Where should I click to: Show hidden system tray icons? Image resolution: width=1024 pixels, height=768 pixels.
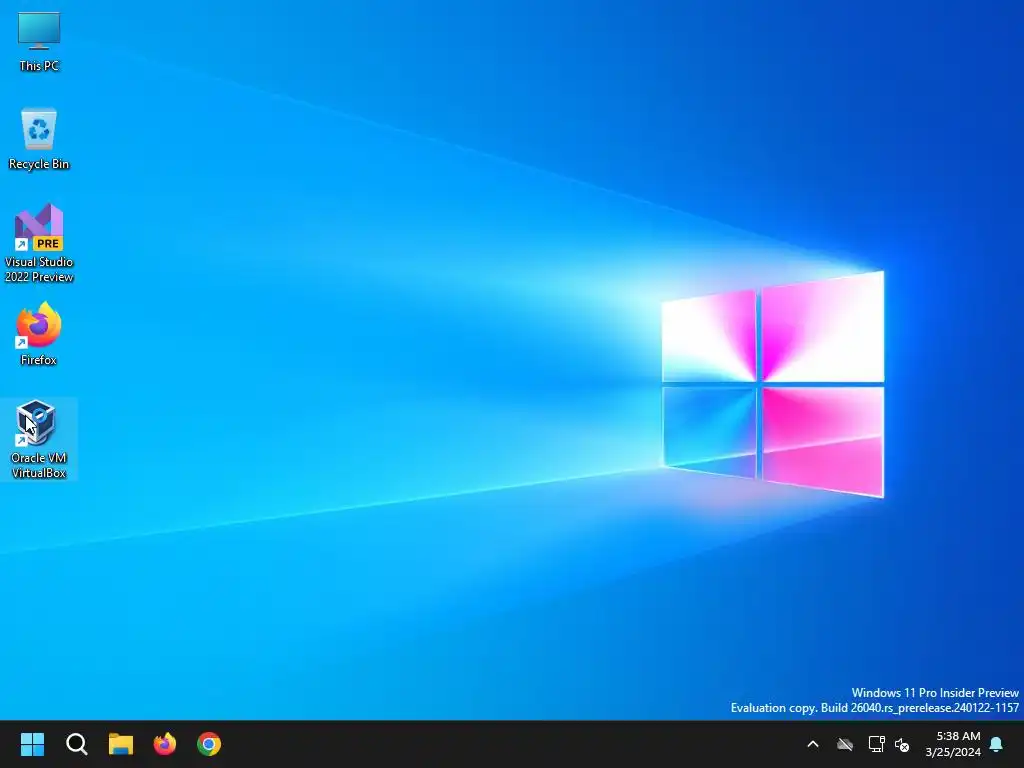click(x=813, y=744)
